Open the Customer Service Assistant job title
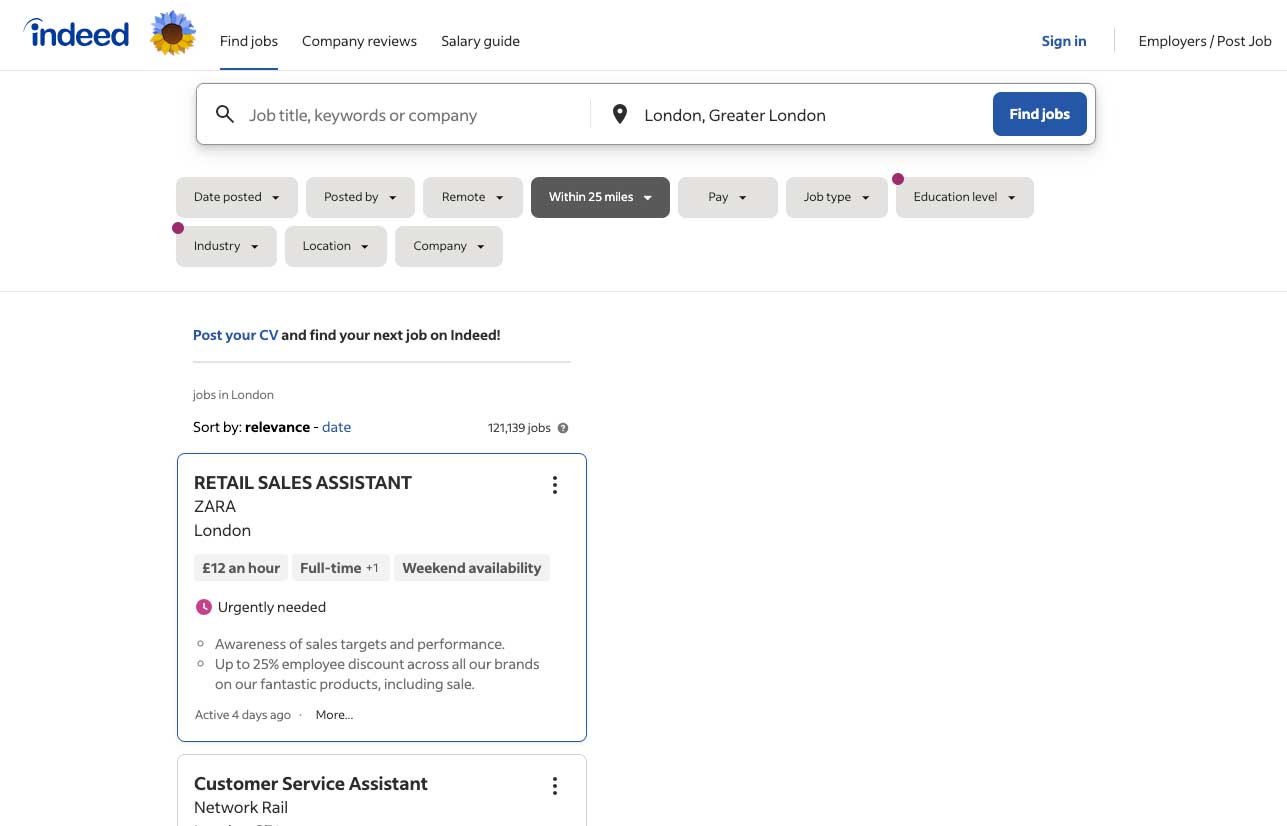Screen dimensions: 1287x826 click(x=311, y=783)
